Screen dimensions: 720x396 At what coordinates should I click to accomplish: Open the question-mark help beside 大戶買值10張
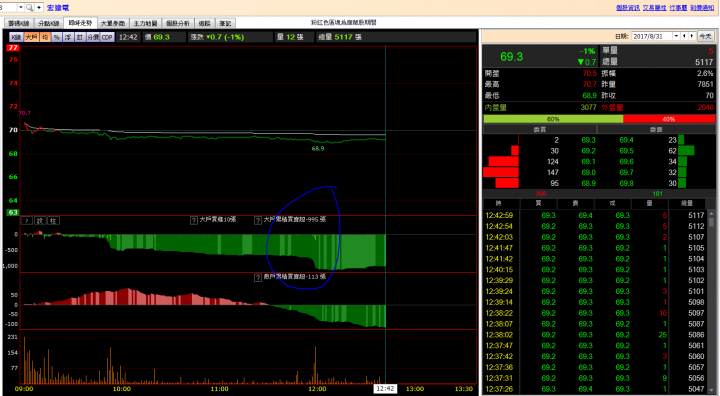point(194,220)
